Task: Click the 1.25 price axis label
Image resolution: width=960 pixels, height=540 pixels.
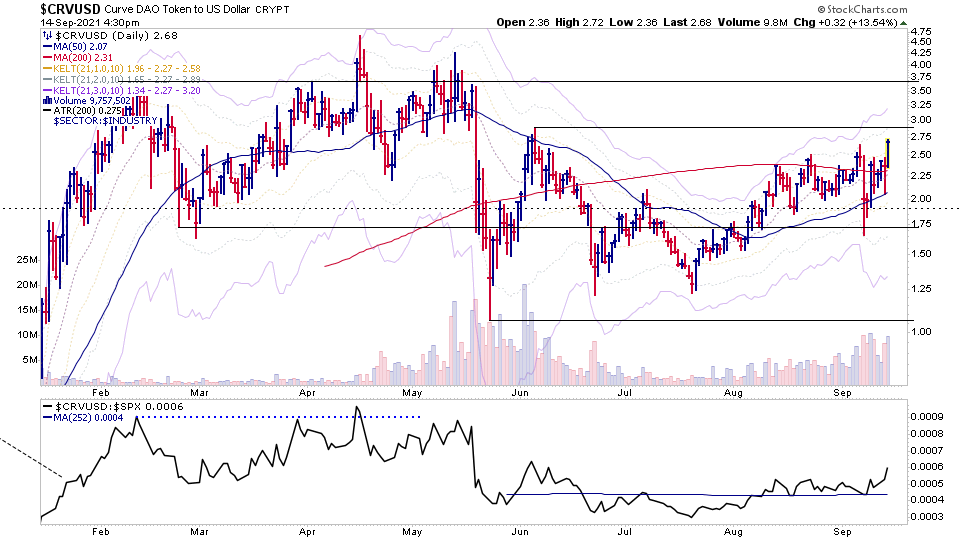Action: click(x=921, y=288)
